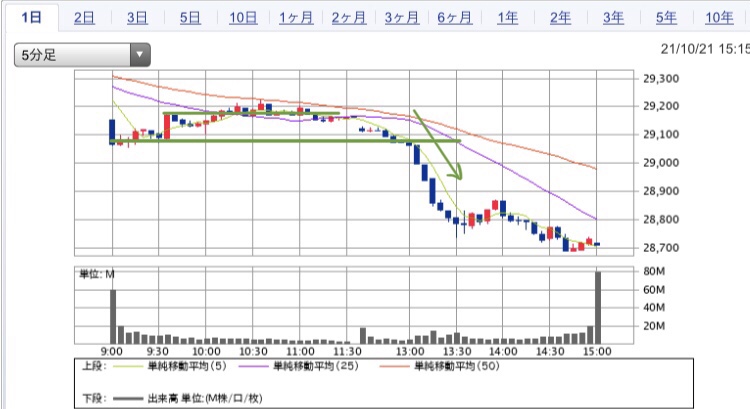This screenshot has width=750, height=409.
Task: Click the 29,000 price axis label
Action: coord(661,163)
